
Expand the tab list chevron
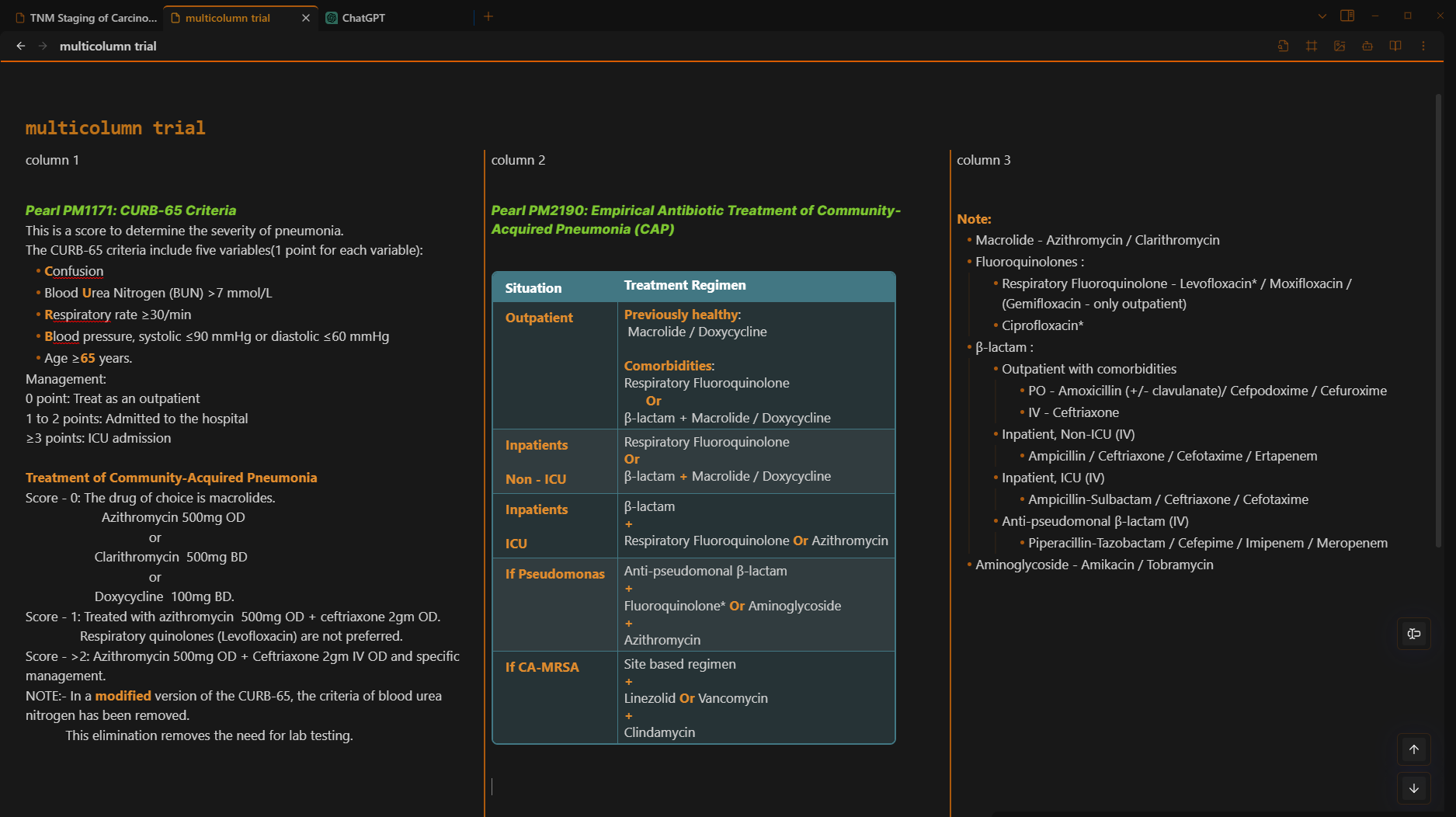[1322, 16]
